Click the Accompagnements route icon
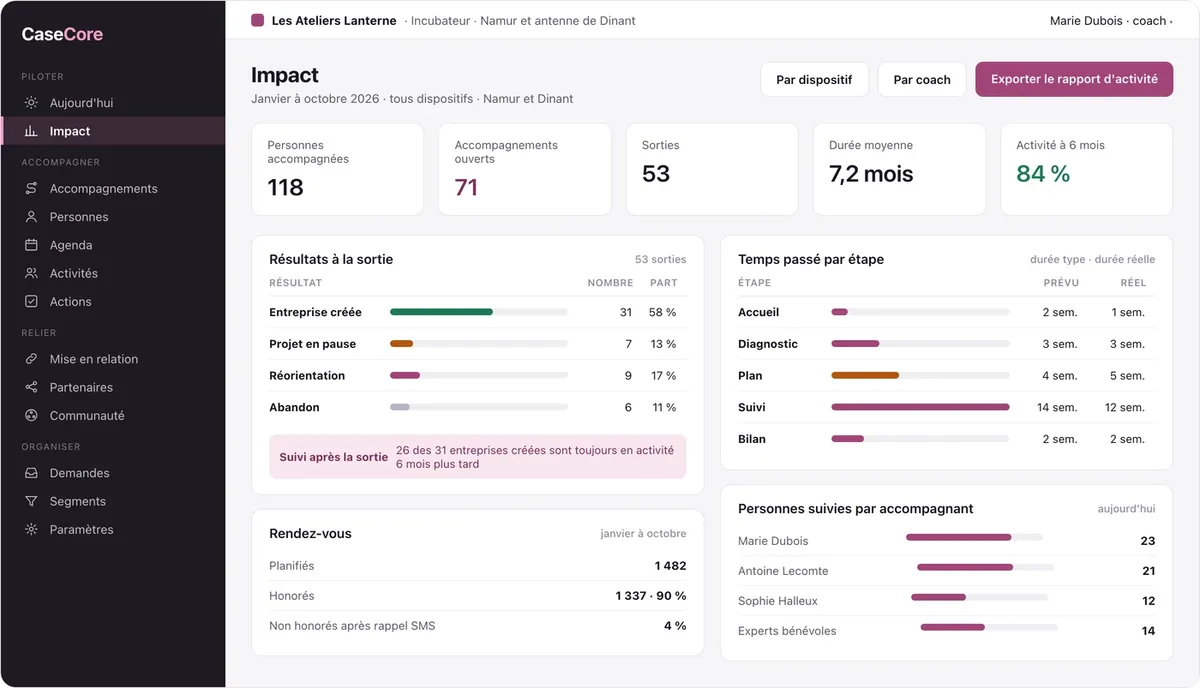This screenshot has width=1200, height=688. [31, 189]
